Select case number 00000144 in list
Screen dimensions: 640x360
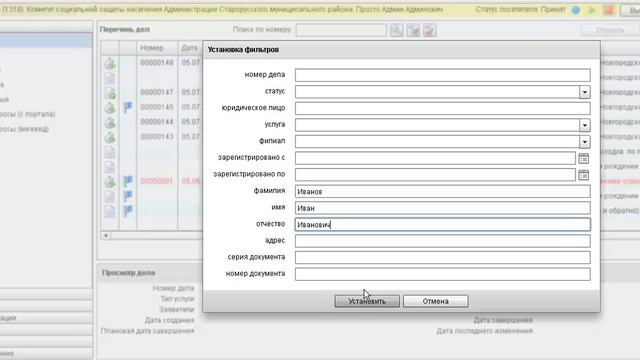pos(157,122)
